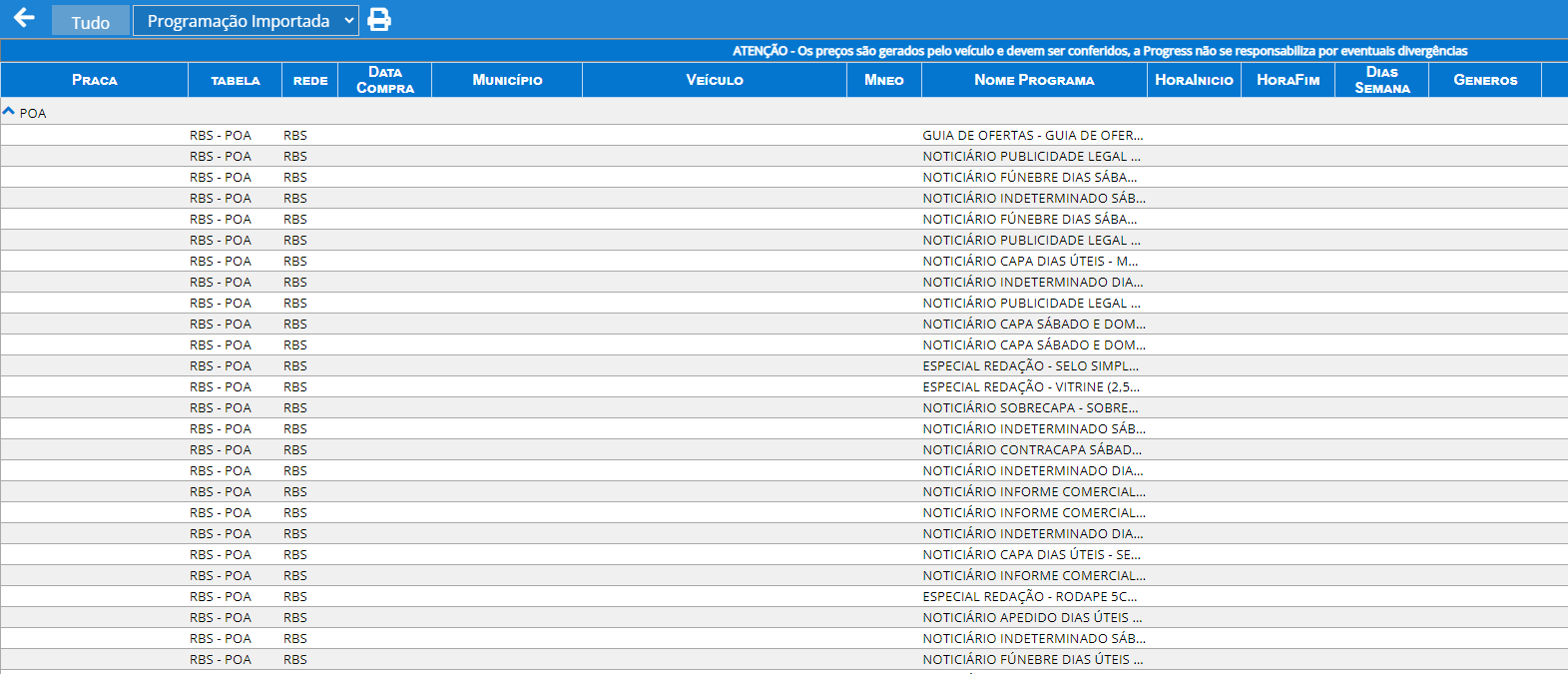
Task: Select the ESPECIAL REDAÇÃO - RODAPE 5C... row
Action: 784,596
